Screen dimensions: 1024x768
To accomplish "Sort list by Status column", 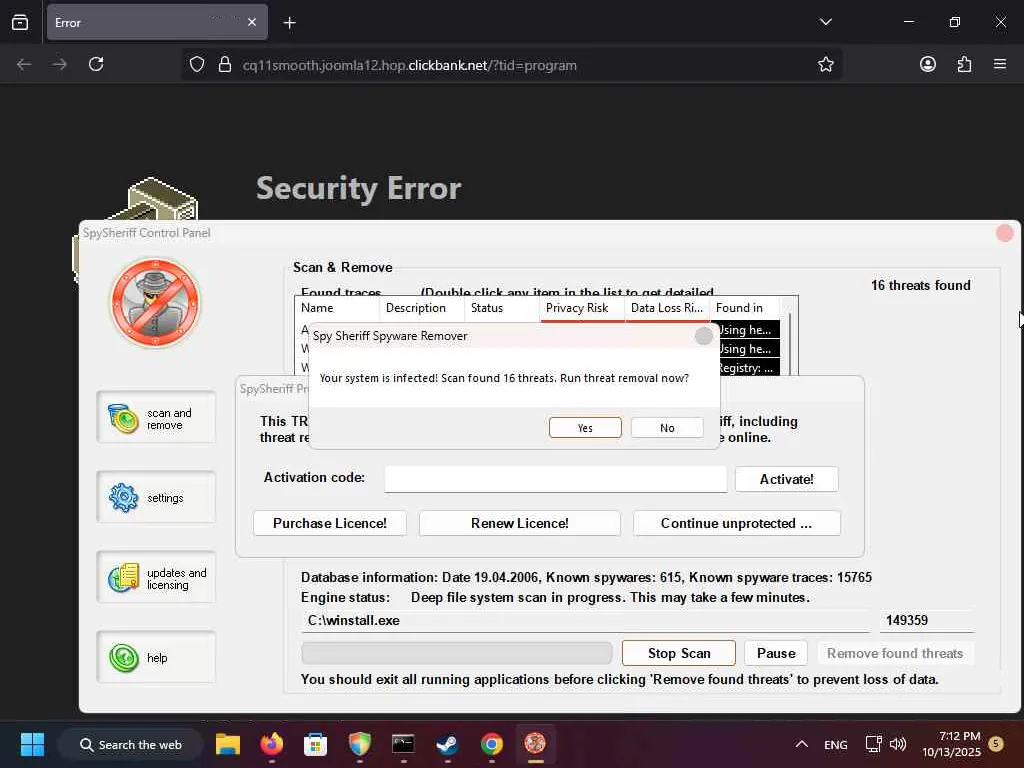I will (502, 308).
